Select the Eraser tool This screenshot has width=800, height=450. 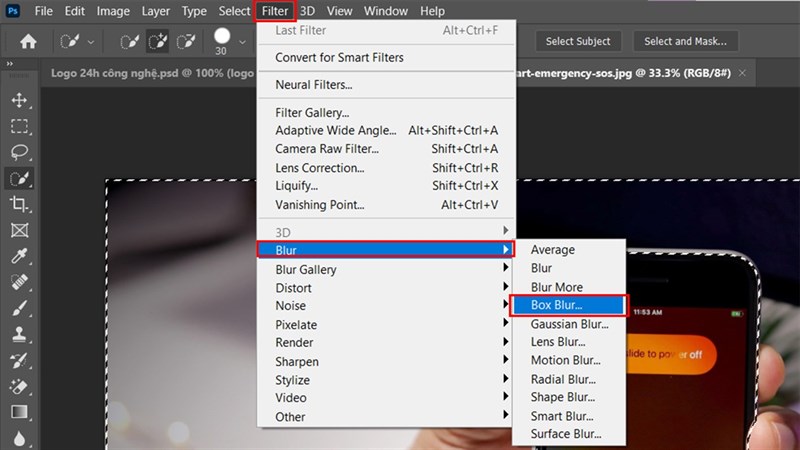19,386
